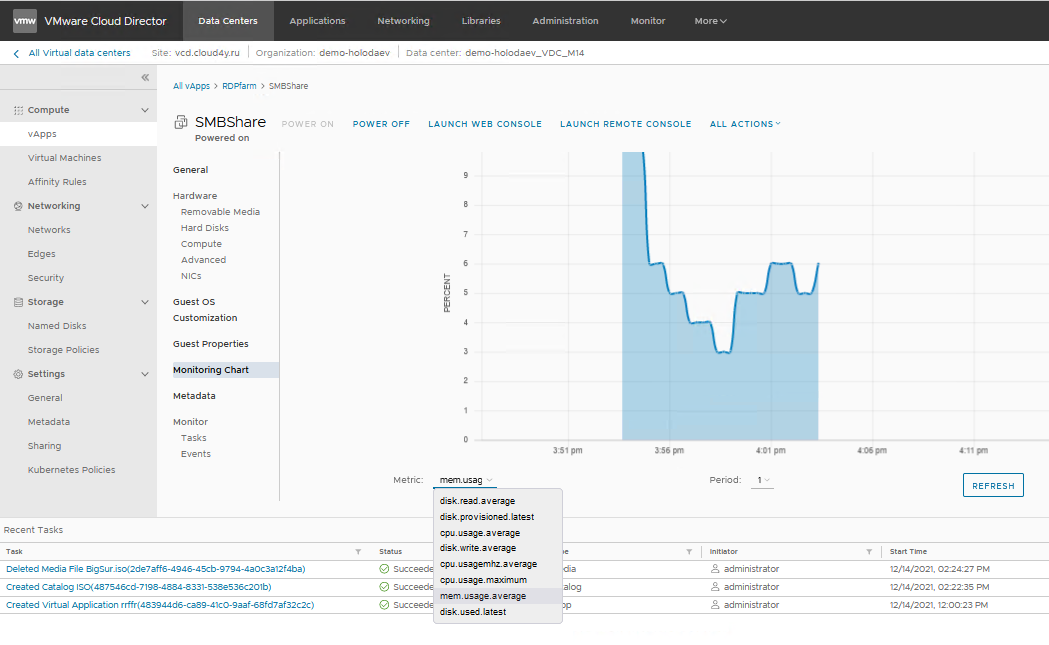This screenshot has width=1049, height=645.
Task: Open the Networking top navigation tab
Action: [x=403, y=21]
